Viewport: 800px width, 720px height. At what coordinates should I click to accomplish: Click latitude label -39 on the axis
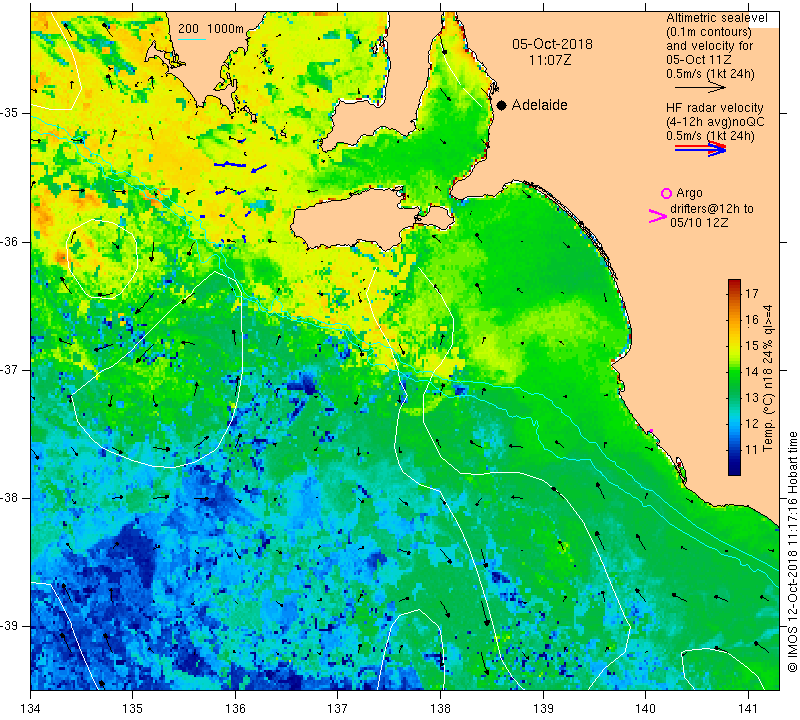point(9,626)
